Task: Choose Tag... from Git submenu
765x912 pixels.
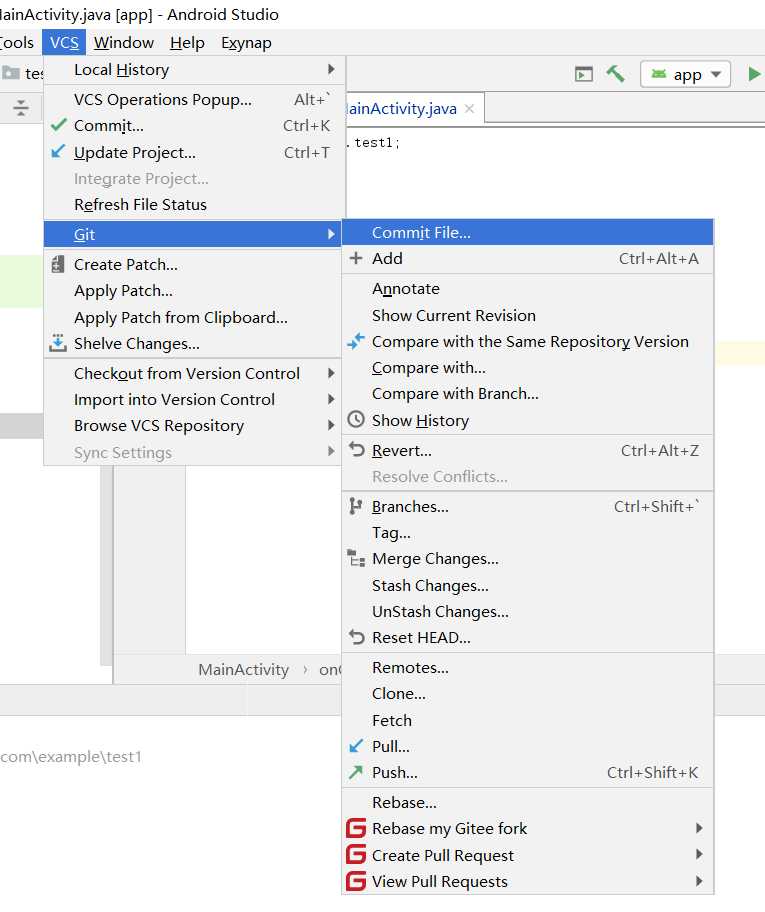Action: (x=527, y=533)
